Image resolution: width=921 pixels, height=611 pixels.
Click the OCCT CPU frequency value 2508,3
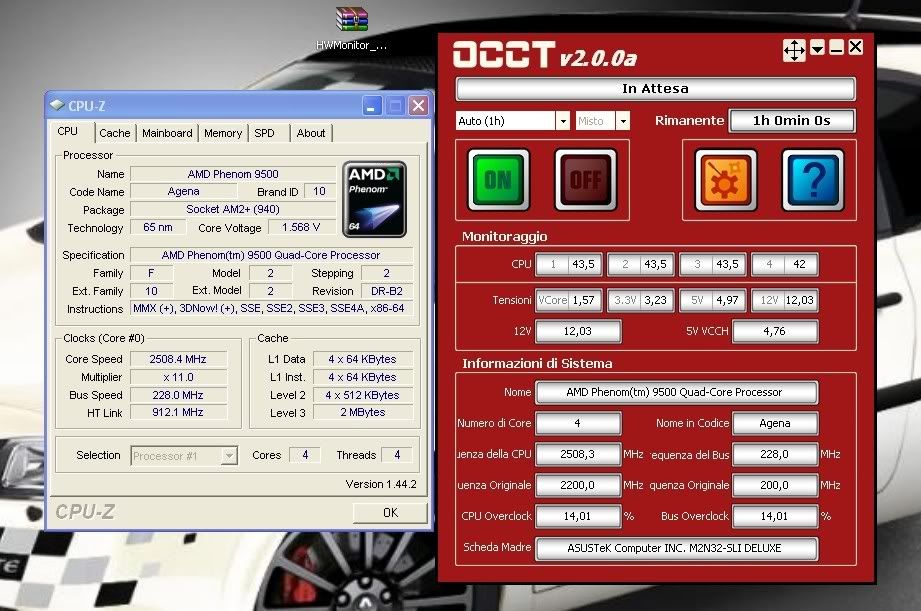pyautogui.click(x=578, y=454)
